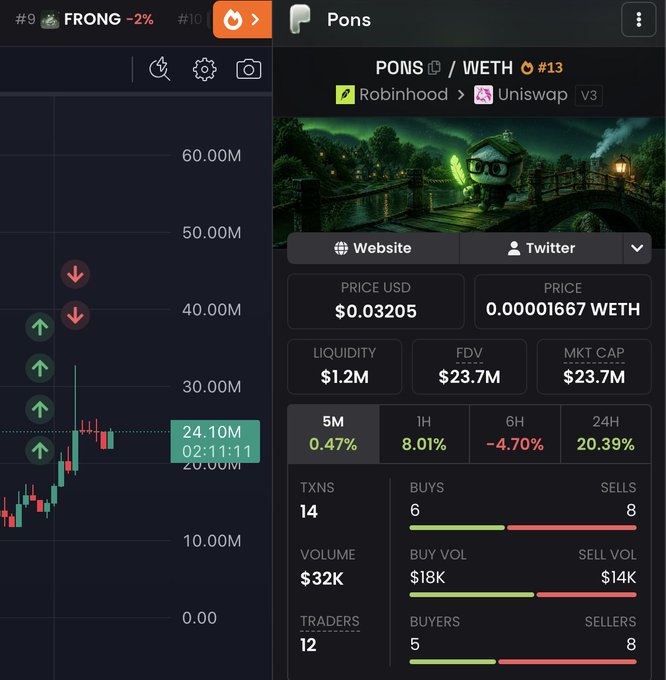Click the FDV $23.7M box
This screenshot has width=666, height=680.
[x=469, y=366]
